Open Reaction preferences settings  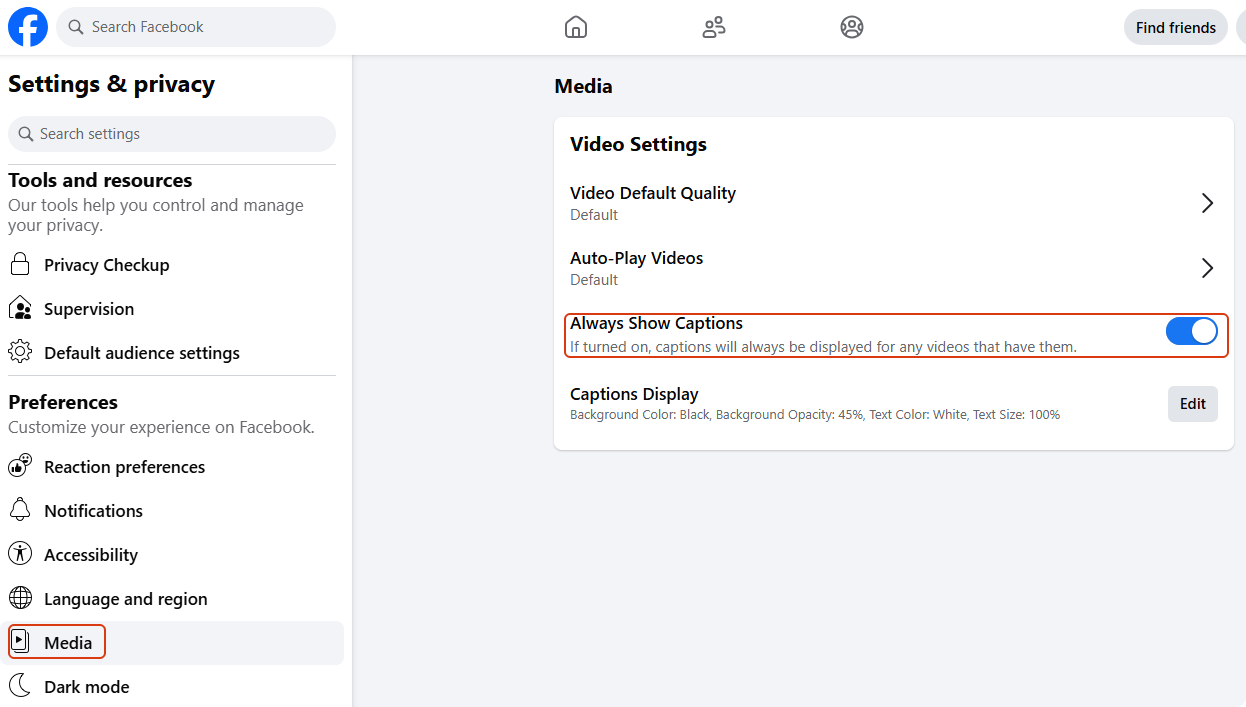tap(124, 467)
